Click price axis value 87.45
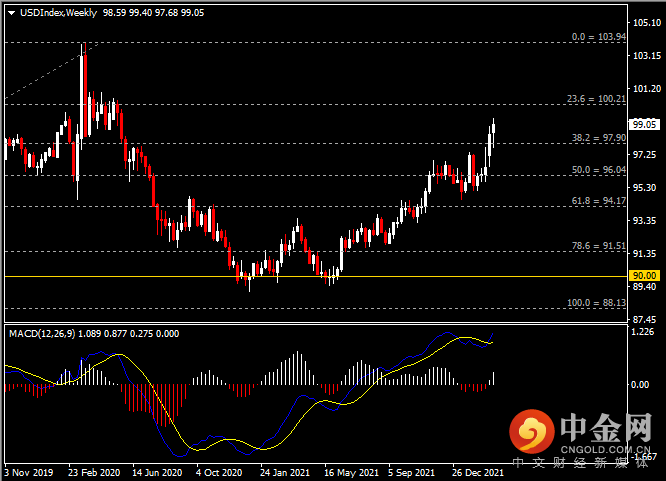The width and height of the screenshot is (666, 481). tap(644, 320)
